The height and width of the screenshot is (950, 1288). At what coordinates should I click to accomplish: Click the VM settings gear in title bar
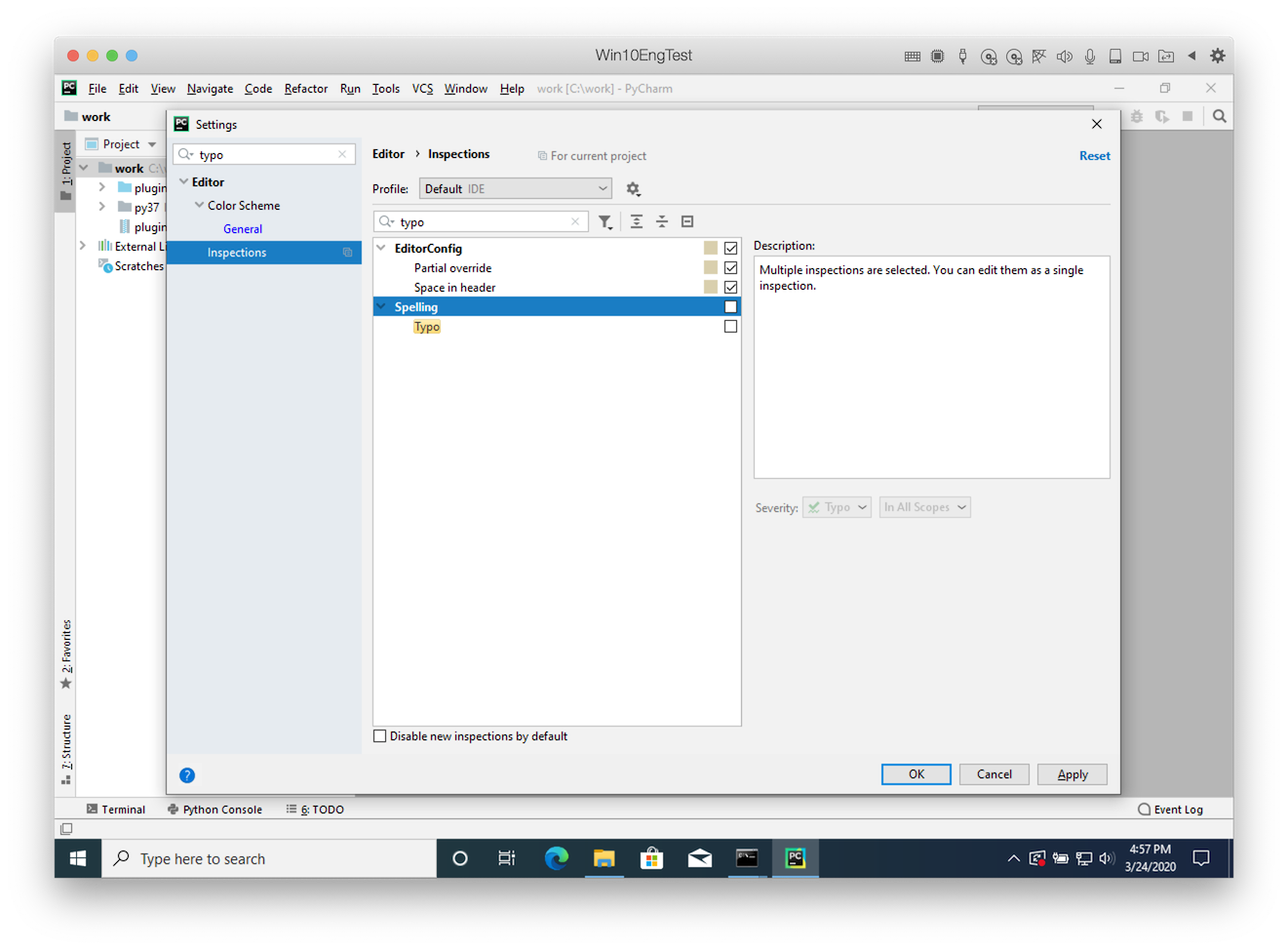1218,56
